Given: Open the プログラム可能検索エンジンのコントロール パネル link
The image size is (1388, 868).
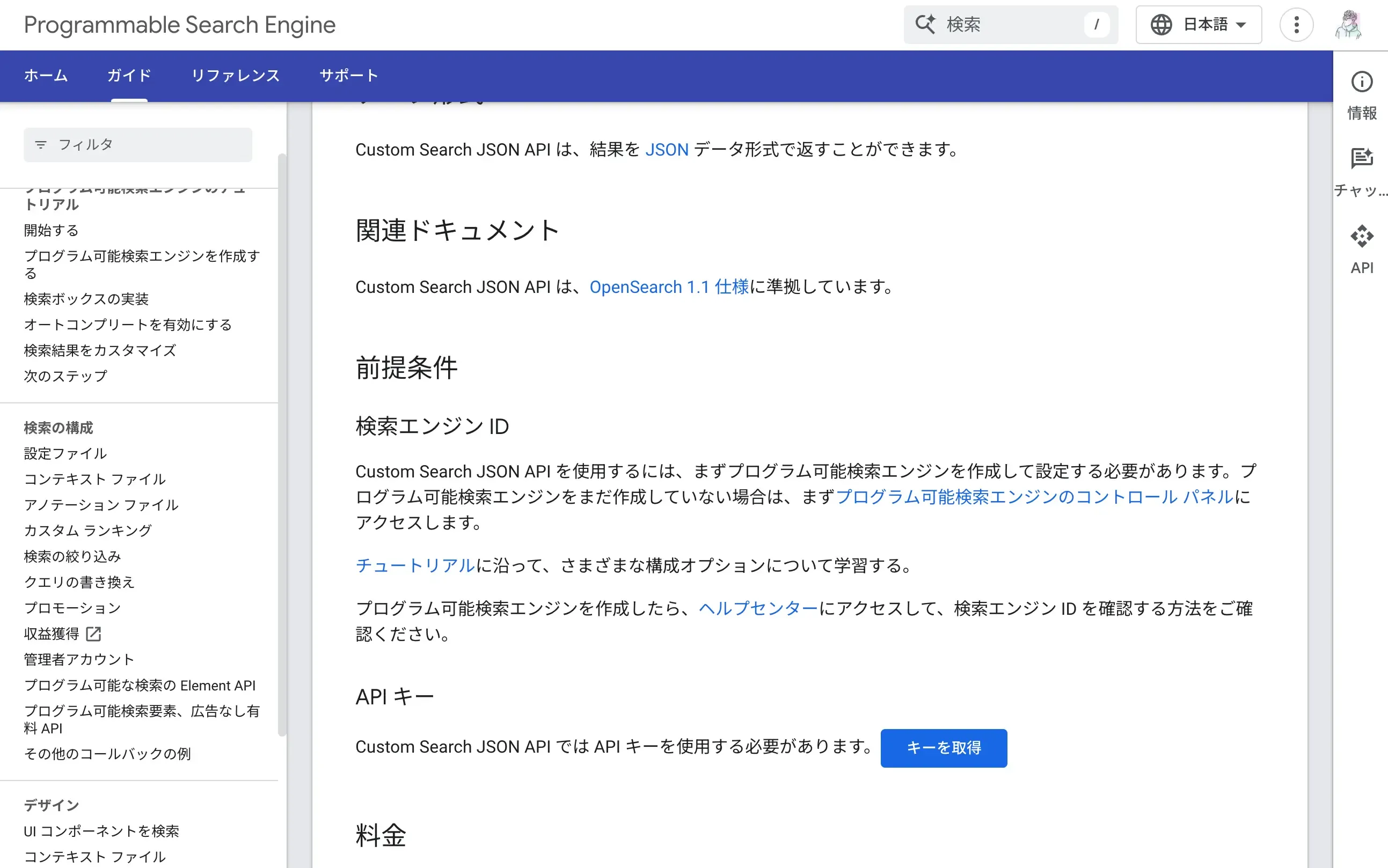Looking at the screenshot, I should (1035, 497).
